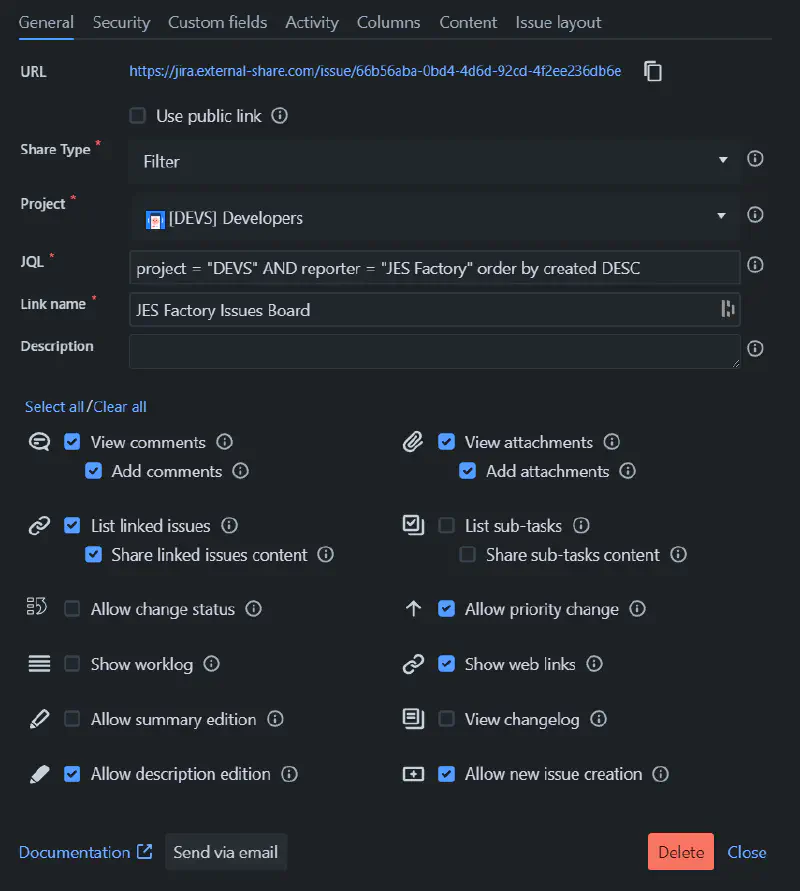Click info icon beside Share sub-tasks content
Image resolution: width=800 pixels, height=891 pixels.
(678, 554)
